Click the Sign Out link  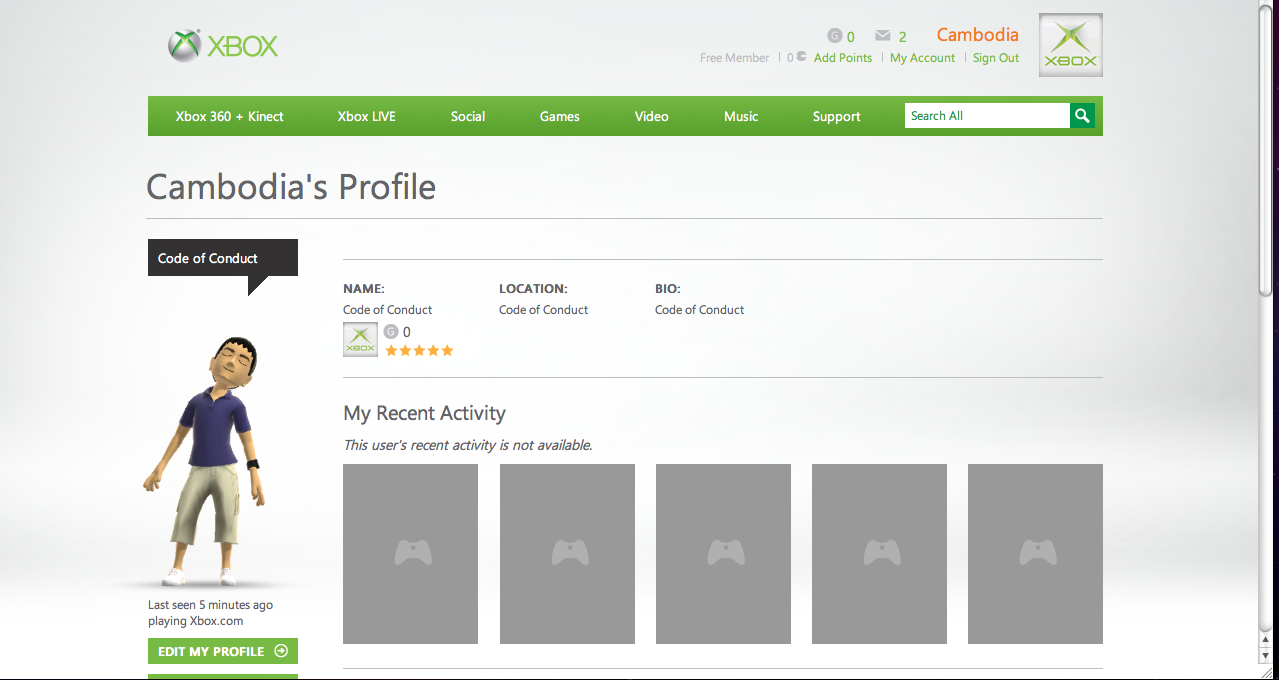click(x=996, y=58)
